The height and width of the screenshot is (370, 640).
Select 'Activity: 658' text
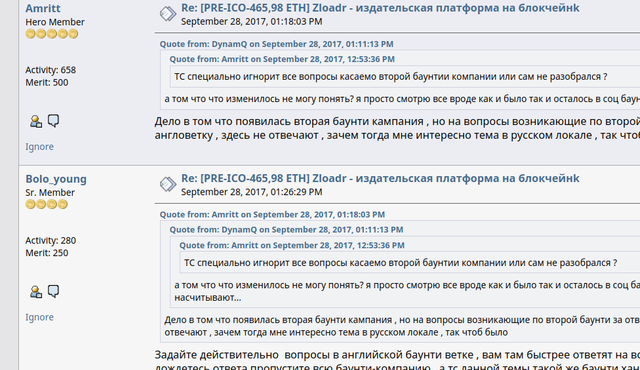[51, 70]
